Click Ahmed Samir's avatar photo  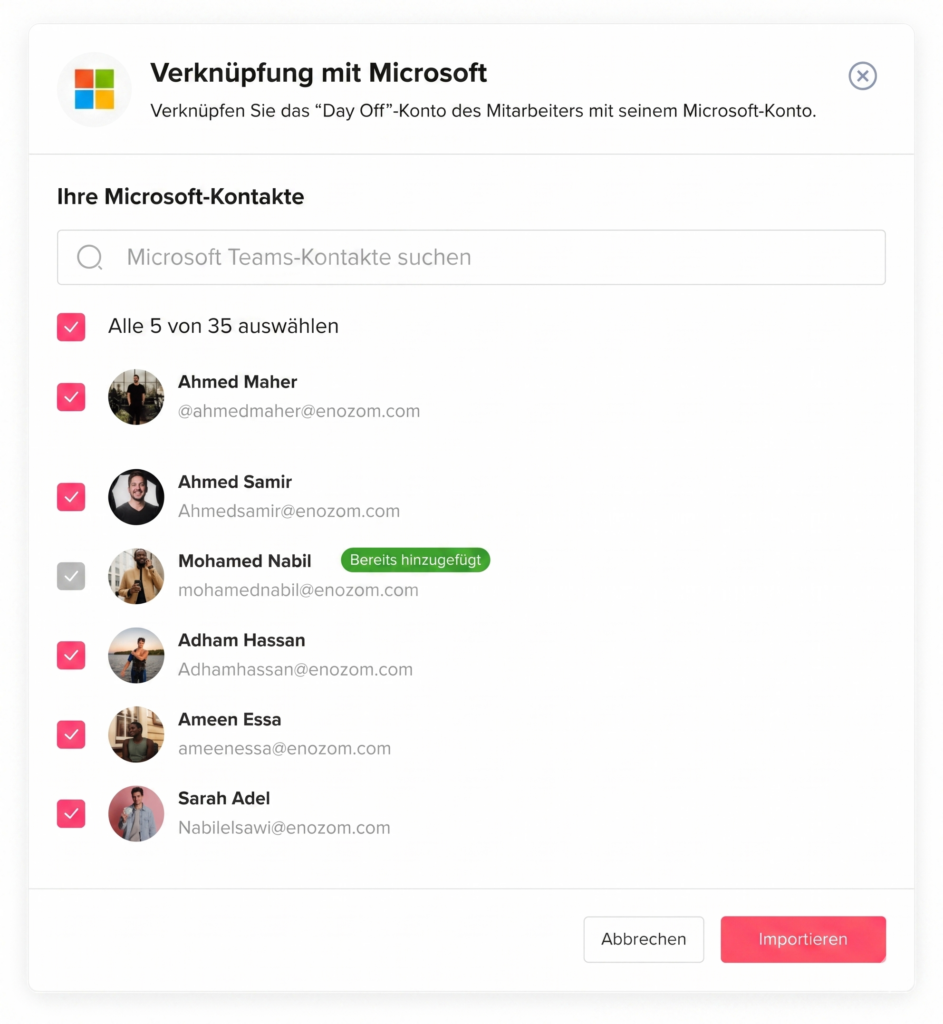[x=136, y=497]
